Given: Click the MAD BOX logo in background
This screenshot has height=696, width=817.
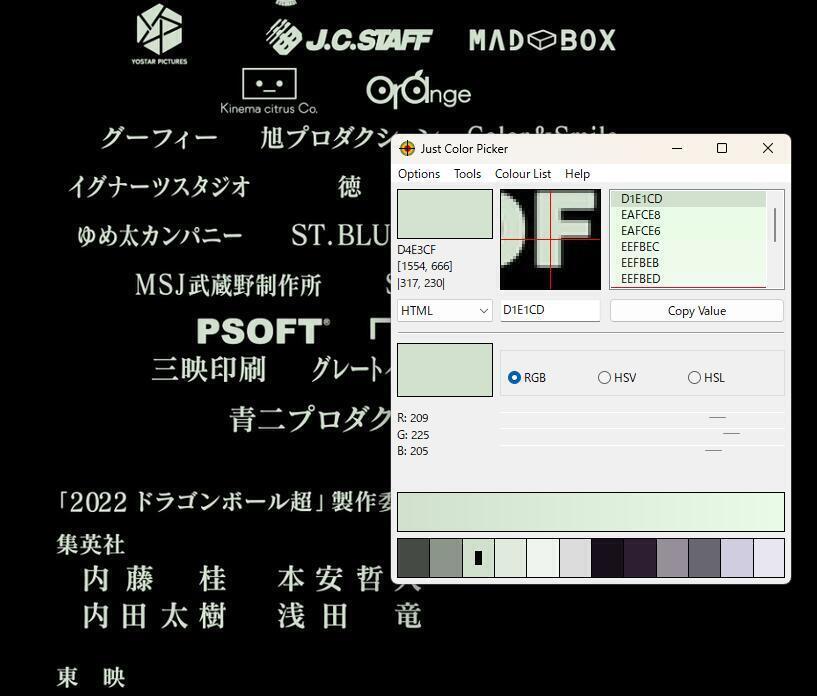Looking at the screenshot, I should coord(542,40).
